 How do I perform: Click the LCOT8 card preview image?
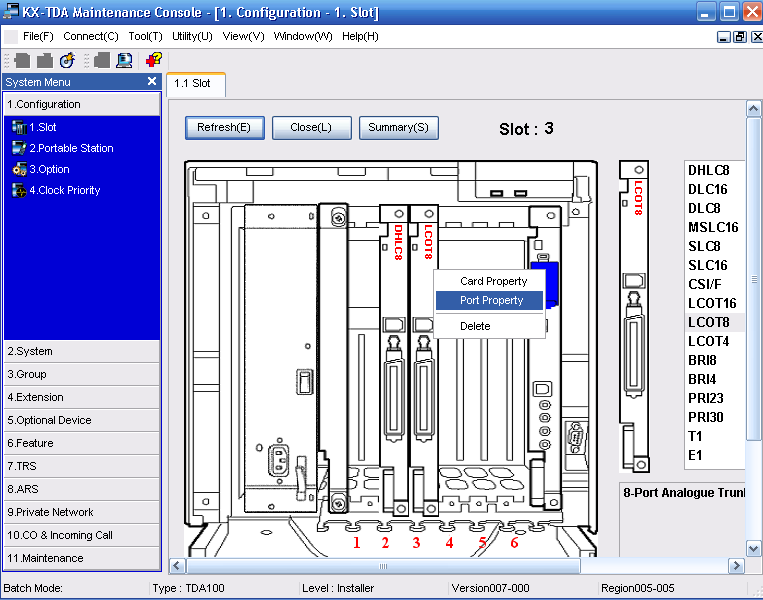(x=634, y=316)
